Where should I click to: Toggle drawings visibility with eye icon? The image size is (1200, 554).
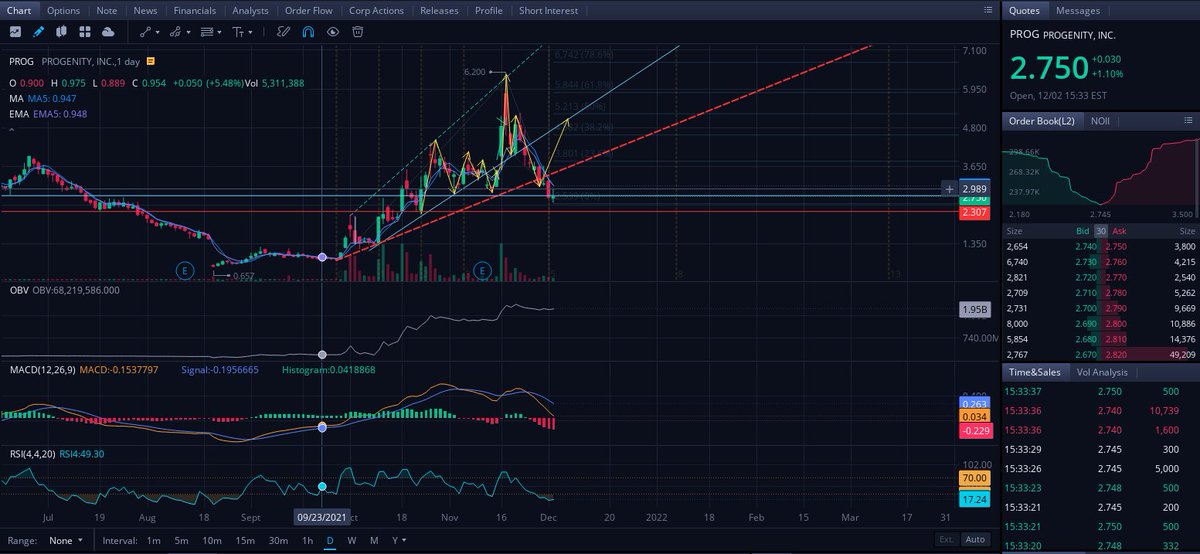pyautogui.click(x=333, y=31)
